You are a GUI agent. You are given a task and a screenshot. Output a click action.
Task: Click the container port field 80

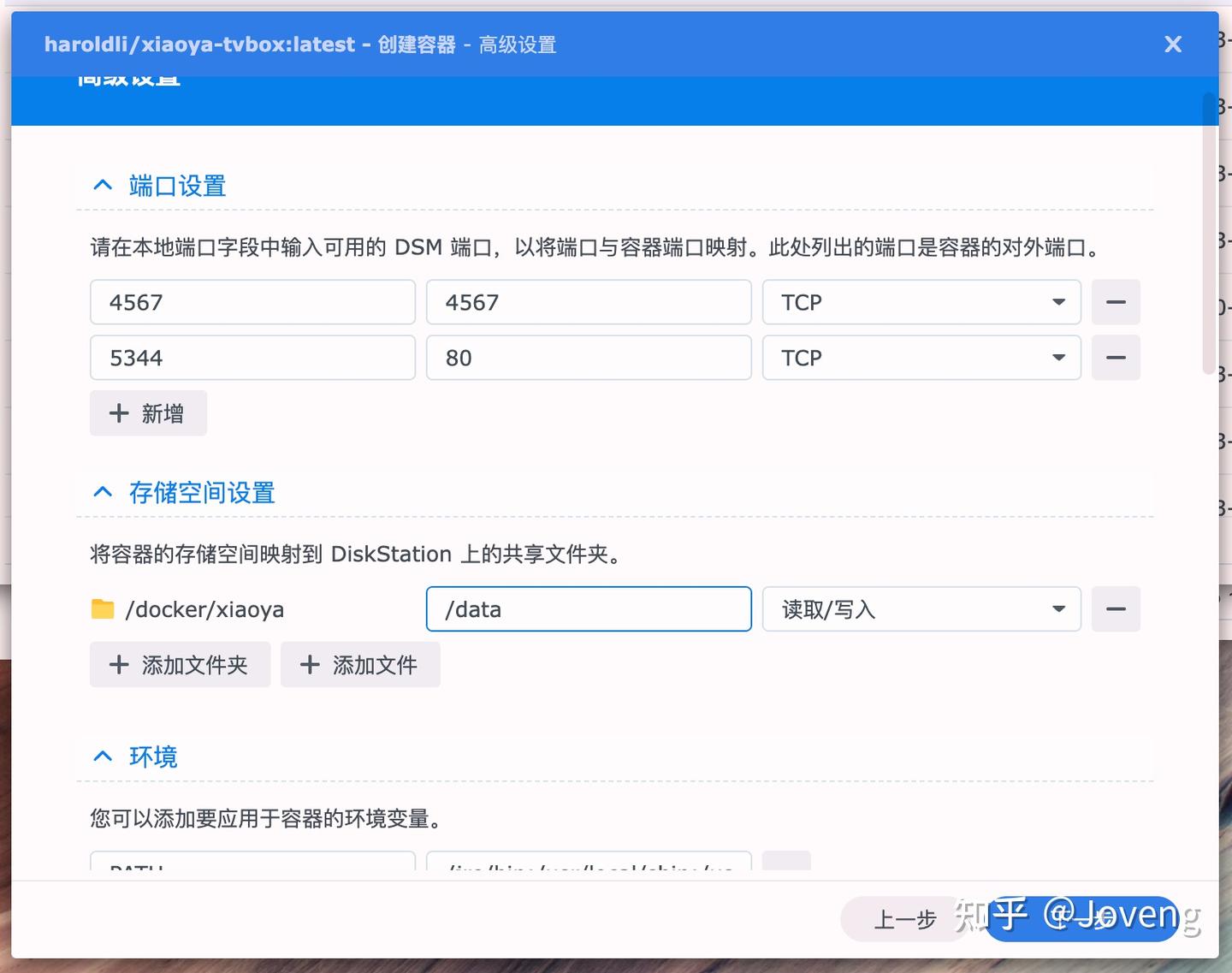click(x=589, y=358)
